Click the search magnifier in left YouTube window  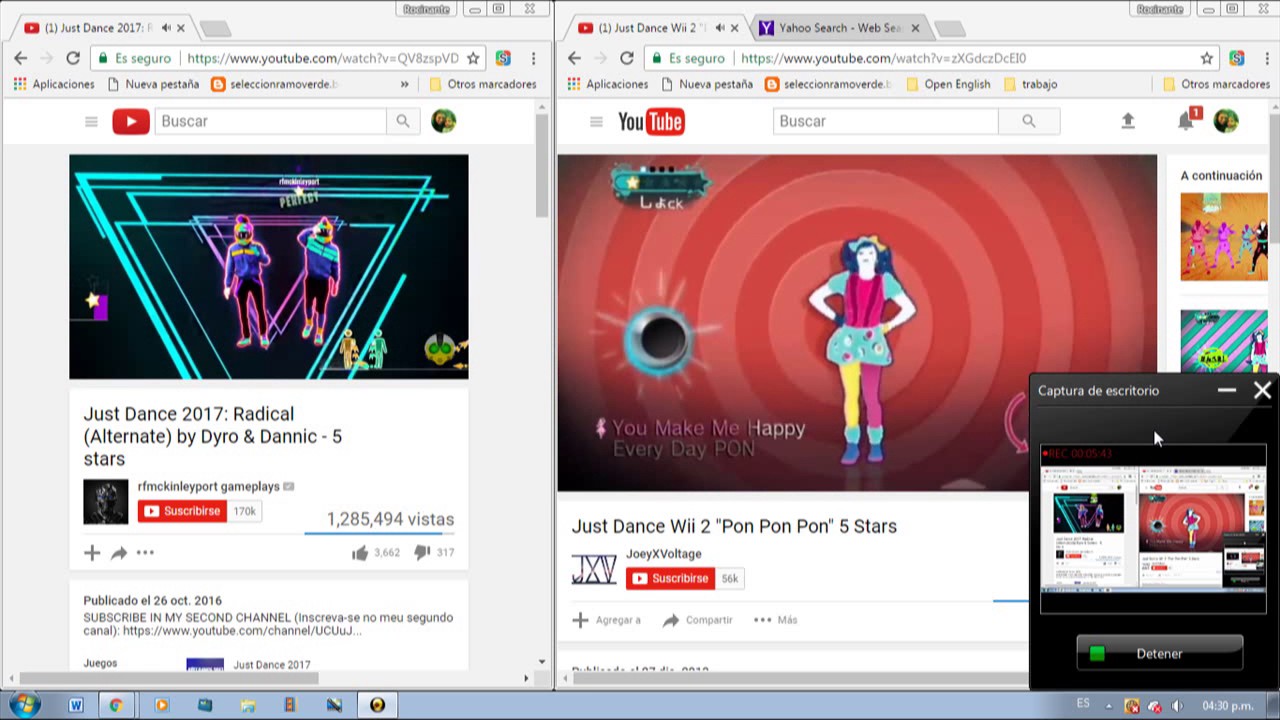(x=402, y=121)
